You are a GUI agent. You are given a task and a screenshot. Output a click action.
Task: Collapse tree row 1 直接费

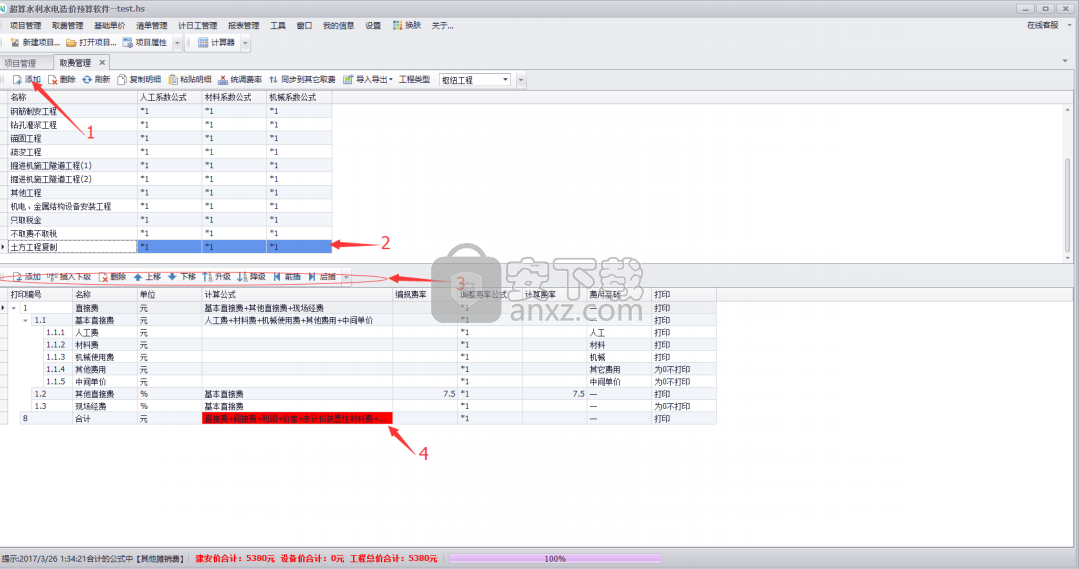click(x=14, y=308)
